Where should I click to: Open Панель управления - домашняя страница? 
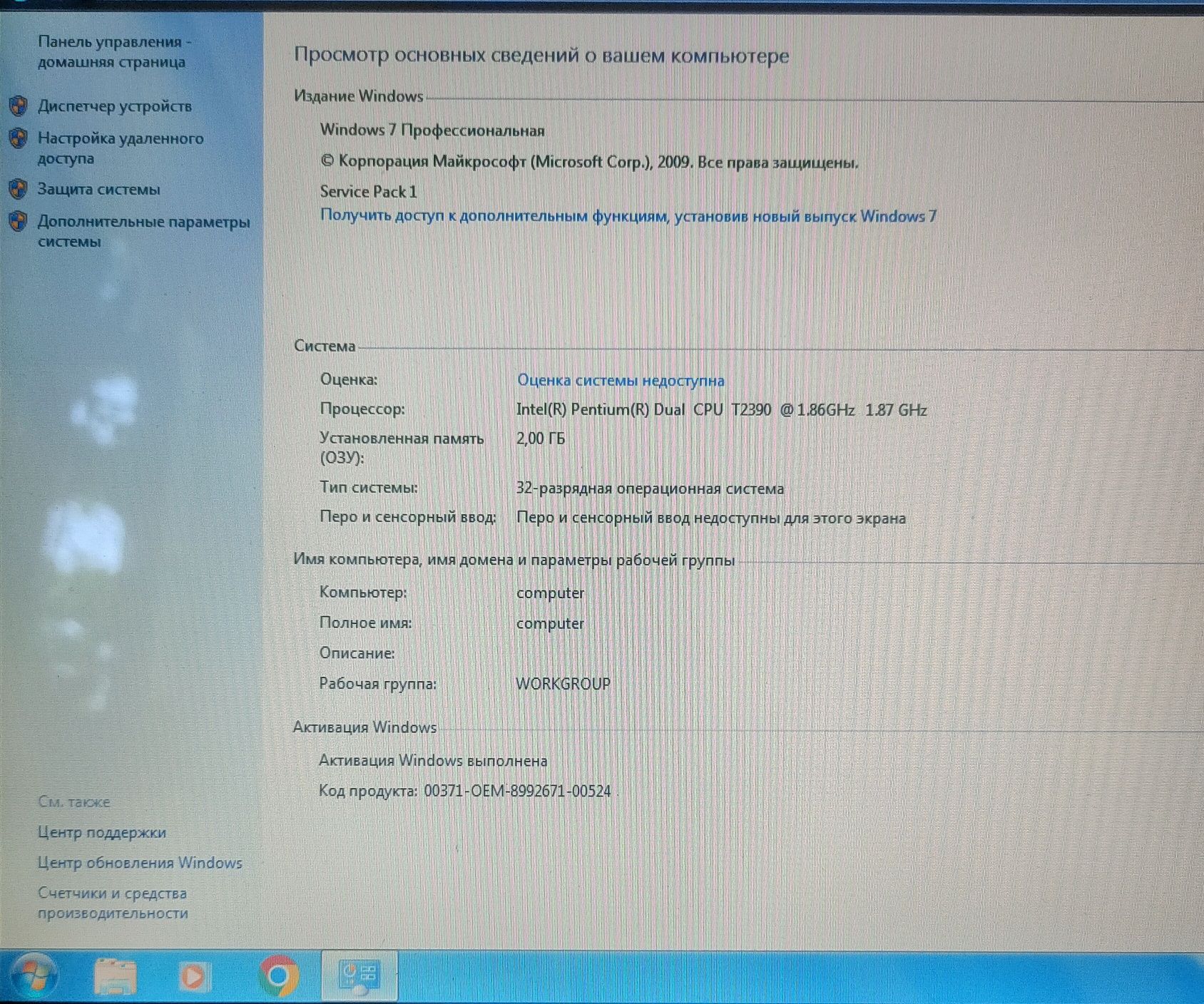click(x=114, y=52)
